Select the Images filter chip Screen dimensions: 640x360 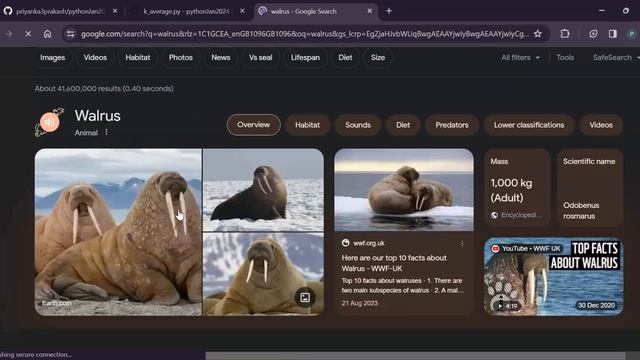point(53,58)
